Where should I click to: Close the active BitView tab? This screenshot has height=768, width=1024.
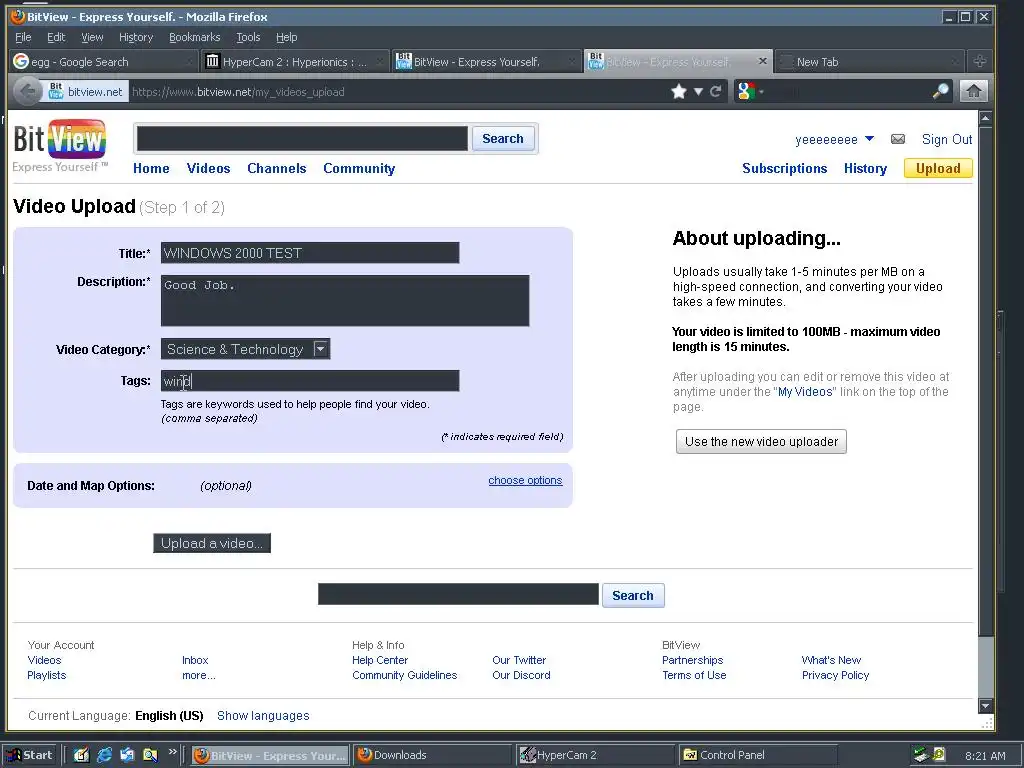762,61
